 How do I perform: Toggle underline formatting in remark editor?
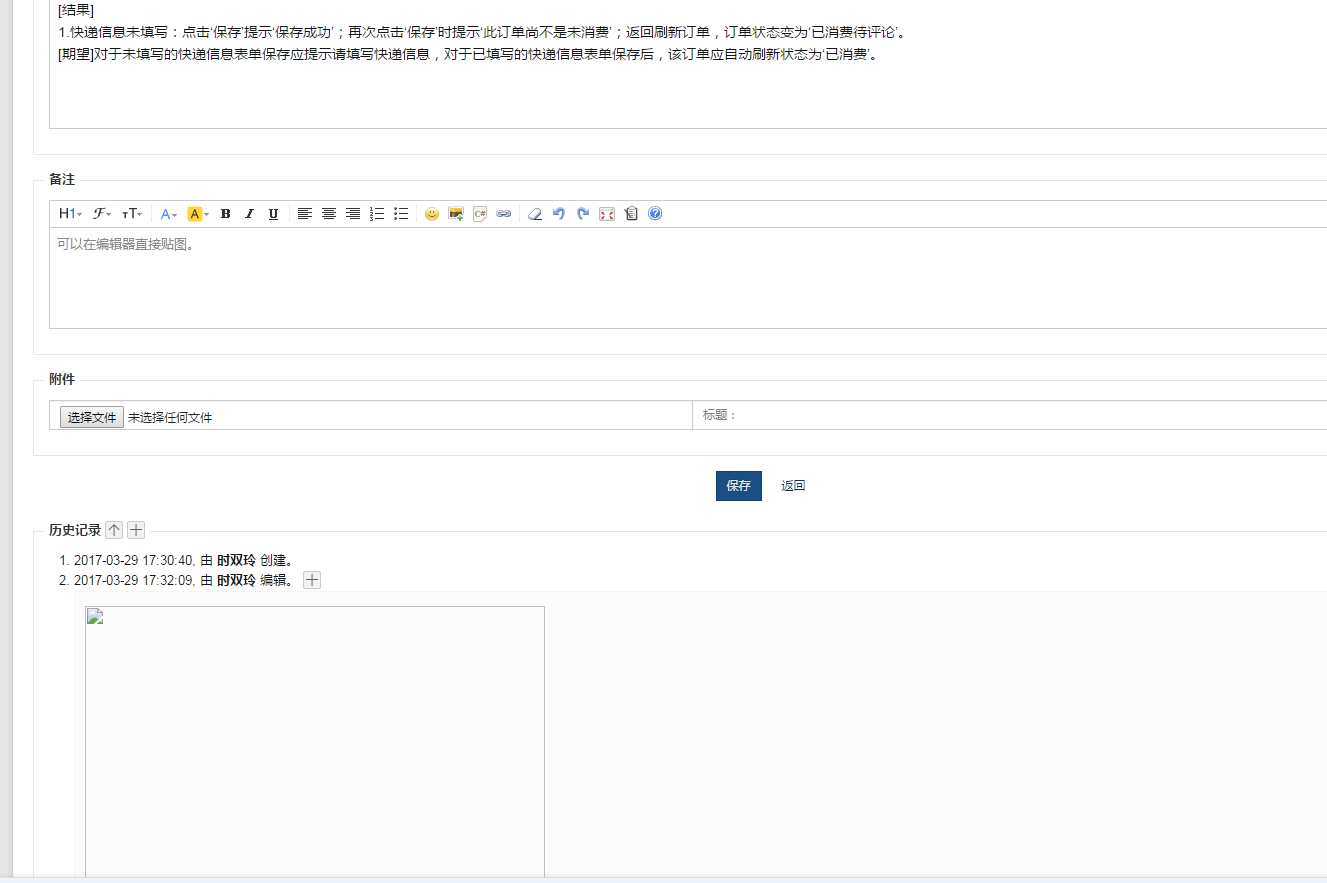(274, 214)
